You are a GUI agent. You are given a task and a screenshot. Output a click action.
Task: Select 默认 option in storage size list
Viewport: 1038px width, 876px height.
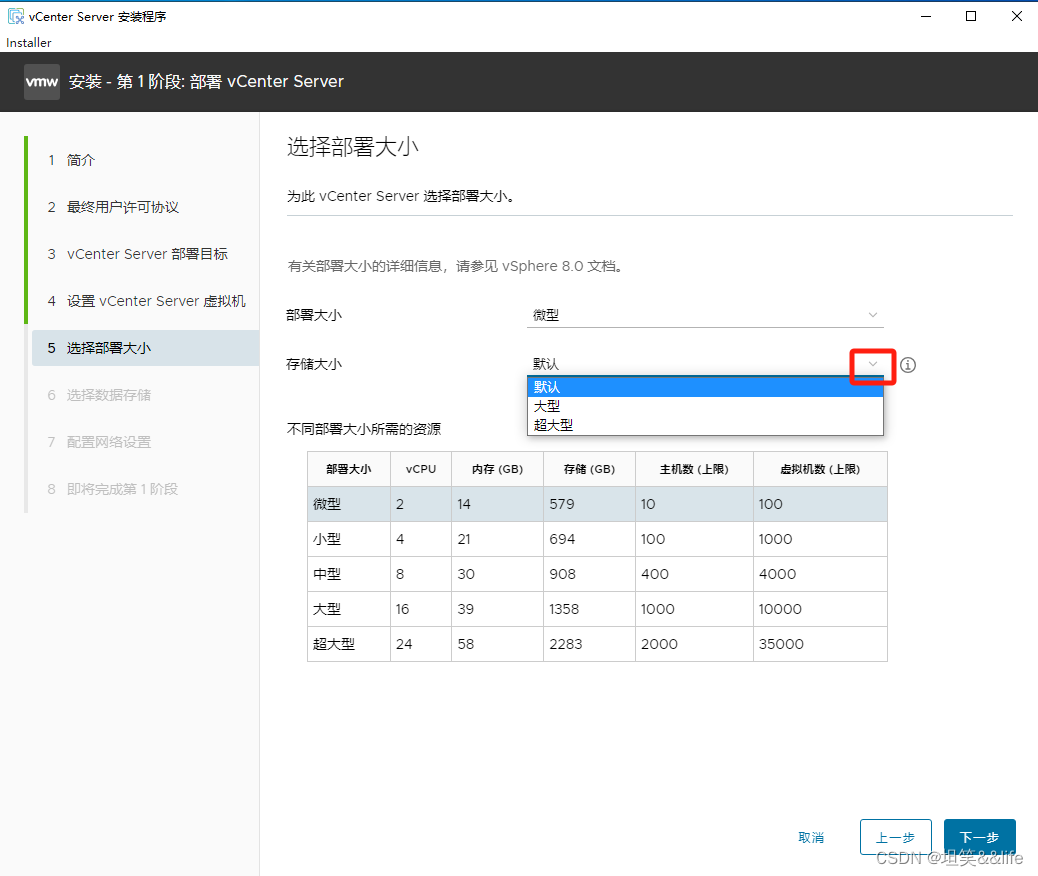[x=705, y=387]
